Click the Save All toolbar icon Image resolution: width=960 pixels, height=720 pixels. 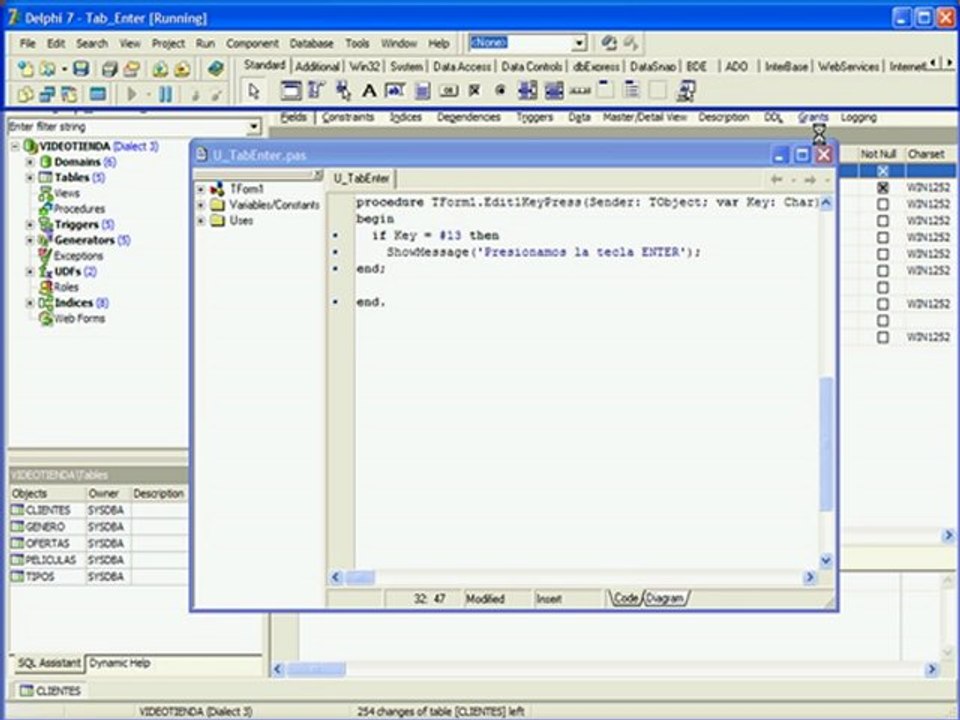point(109,69)
